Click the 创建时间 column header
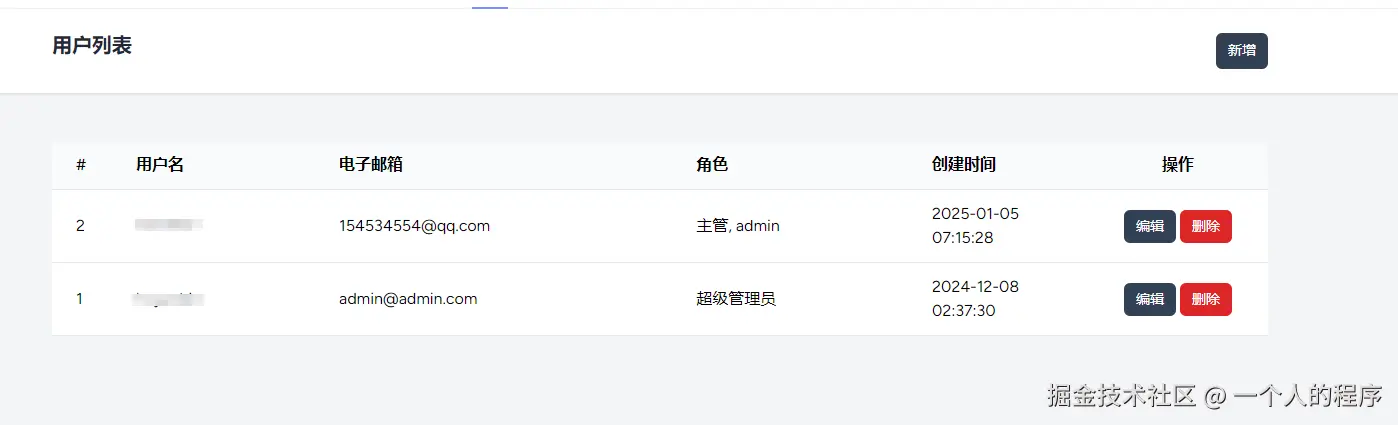The image size is (1398, 425). 963,165
